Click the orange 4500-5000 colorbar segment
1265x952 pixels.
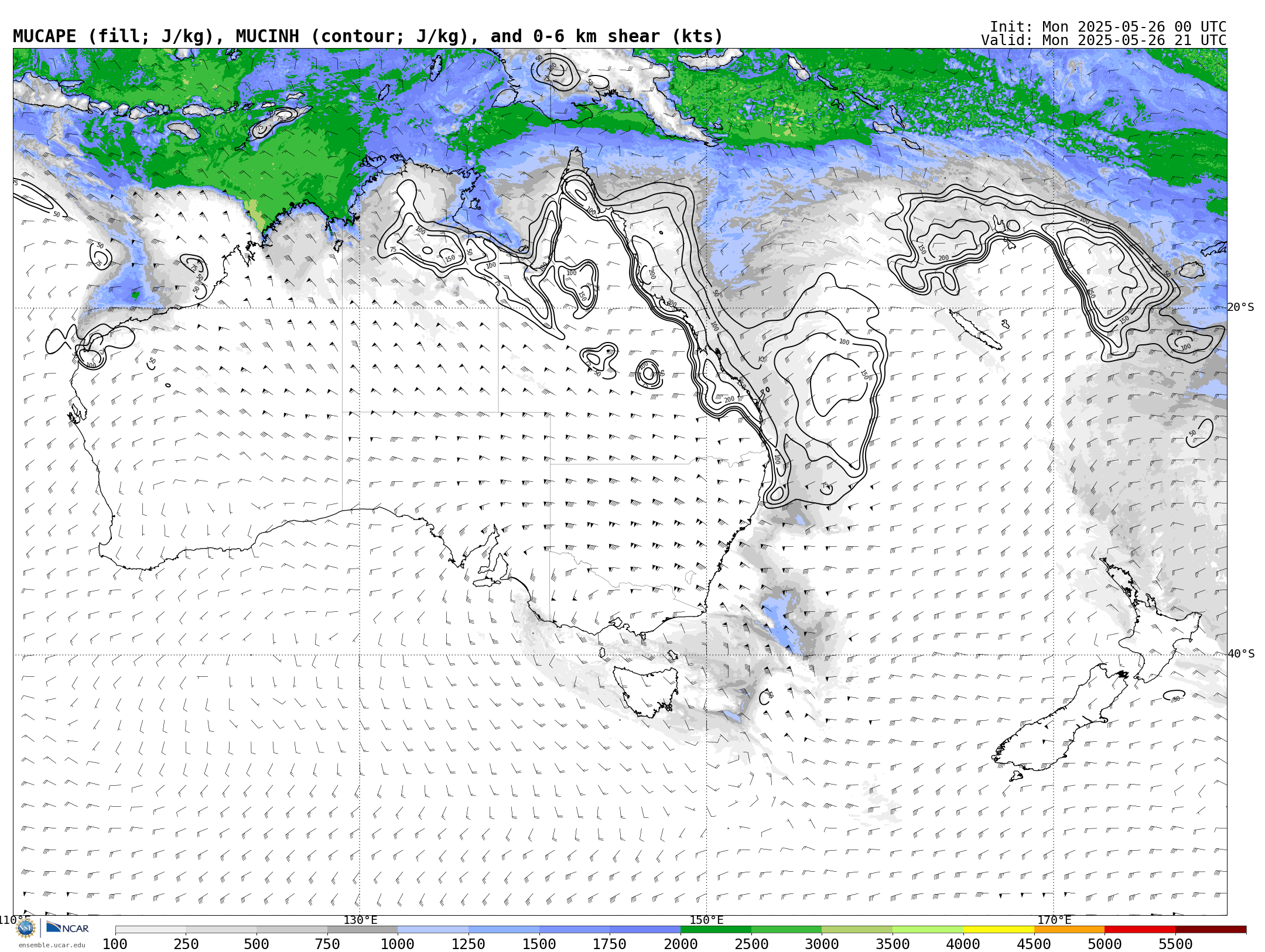(x=1069, y=930)
